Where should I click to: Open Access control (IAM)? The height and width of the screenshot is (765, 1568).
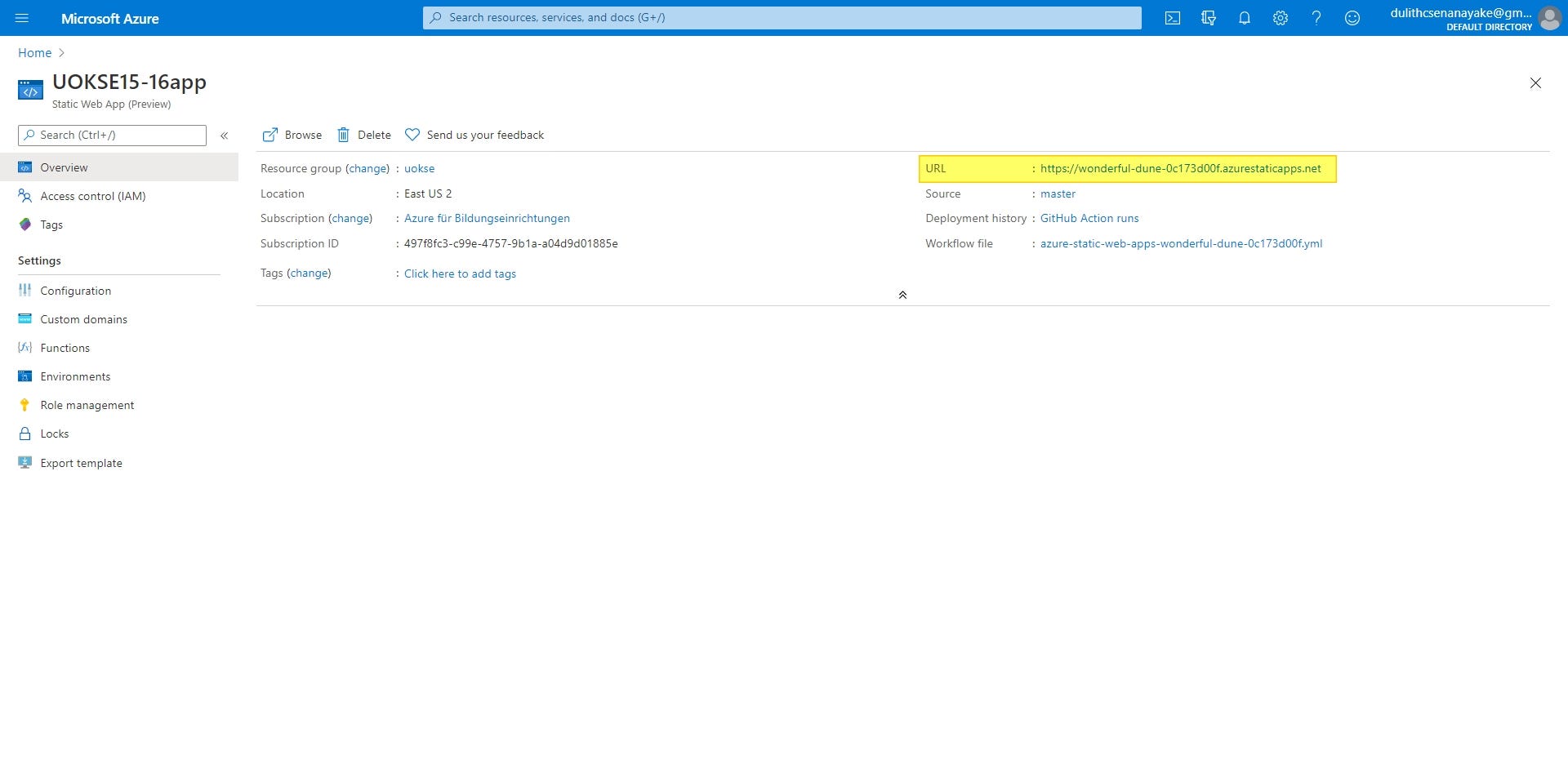119,196
